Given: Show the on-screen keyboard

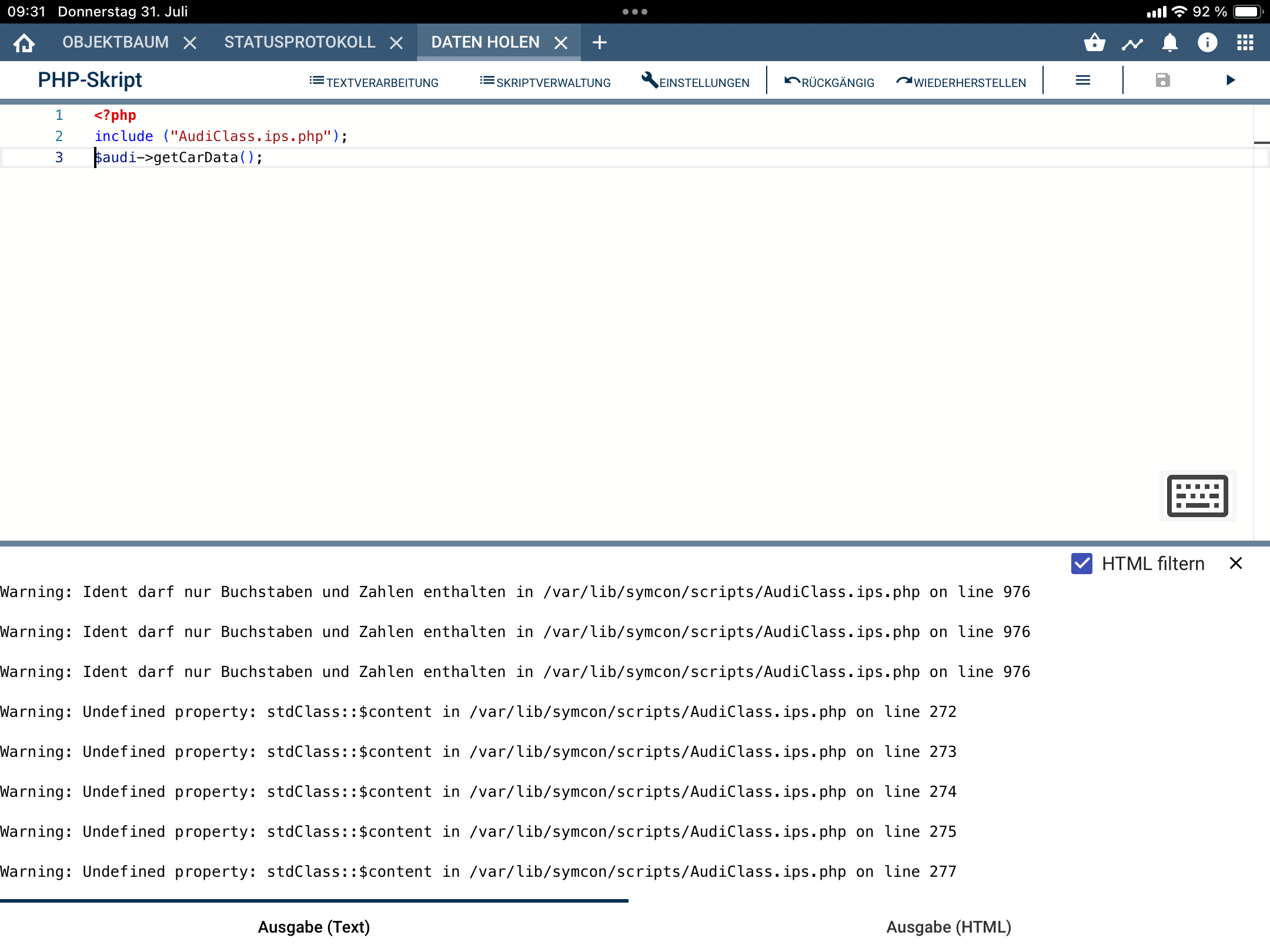Looking at the screenshot, I should (x=1197, y=496).
